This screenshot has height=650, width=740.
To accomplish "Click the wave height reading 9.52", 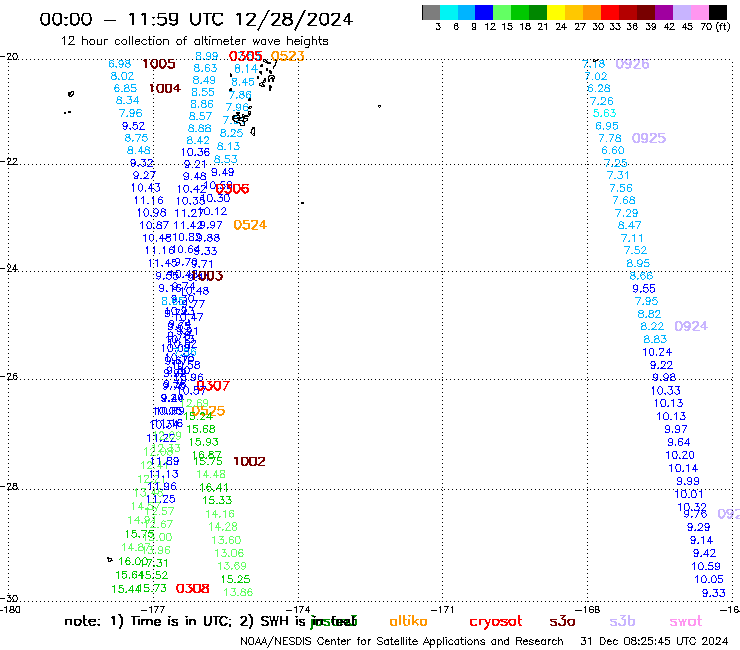I will point(134,126).
